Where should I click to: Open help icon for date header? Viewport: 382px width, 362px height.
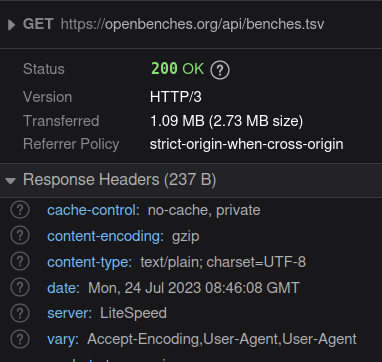point(20,287)
